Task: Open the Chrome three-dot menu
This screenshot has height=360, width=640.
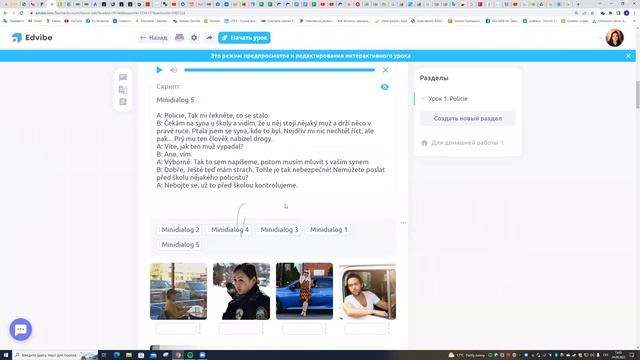Action: 634,13
